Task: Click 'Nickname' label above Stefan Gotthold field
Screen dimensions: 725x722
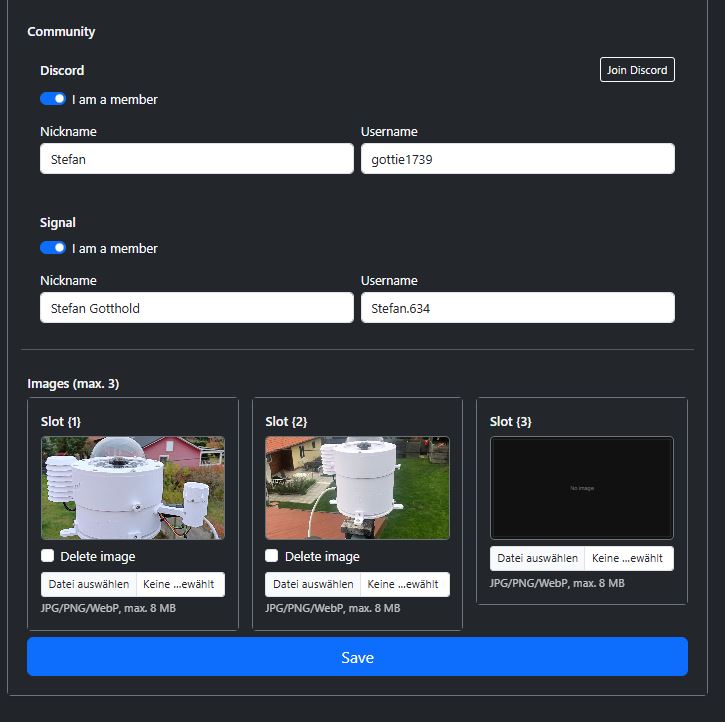Action: (x=68, y=281)
